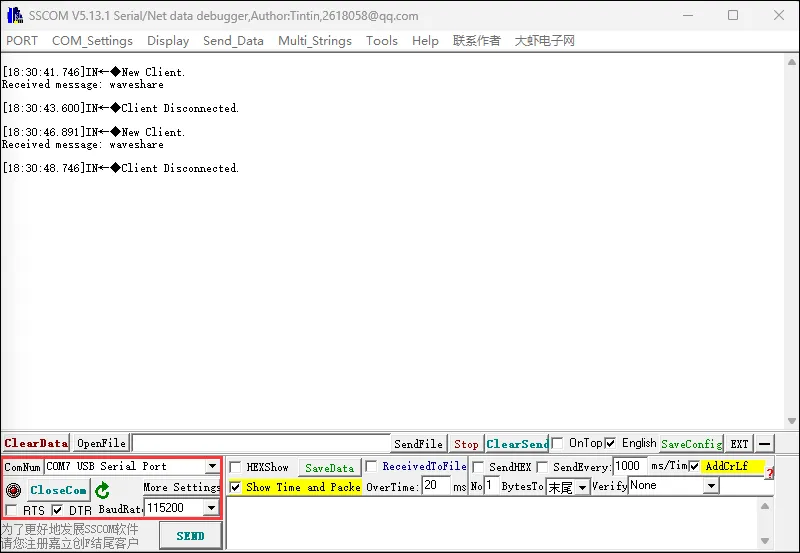Viewport: 800px width, 553px height.
Task: Uncheck the AddCrLf checkbox
Action: [694, 466]
